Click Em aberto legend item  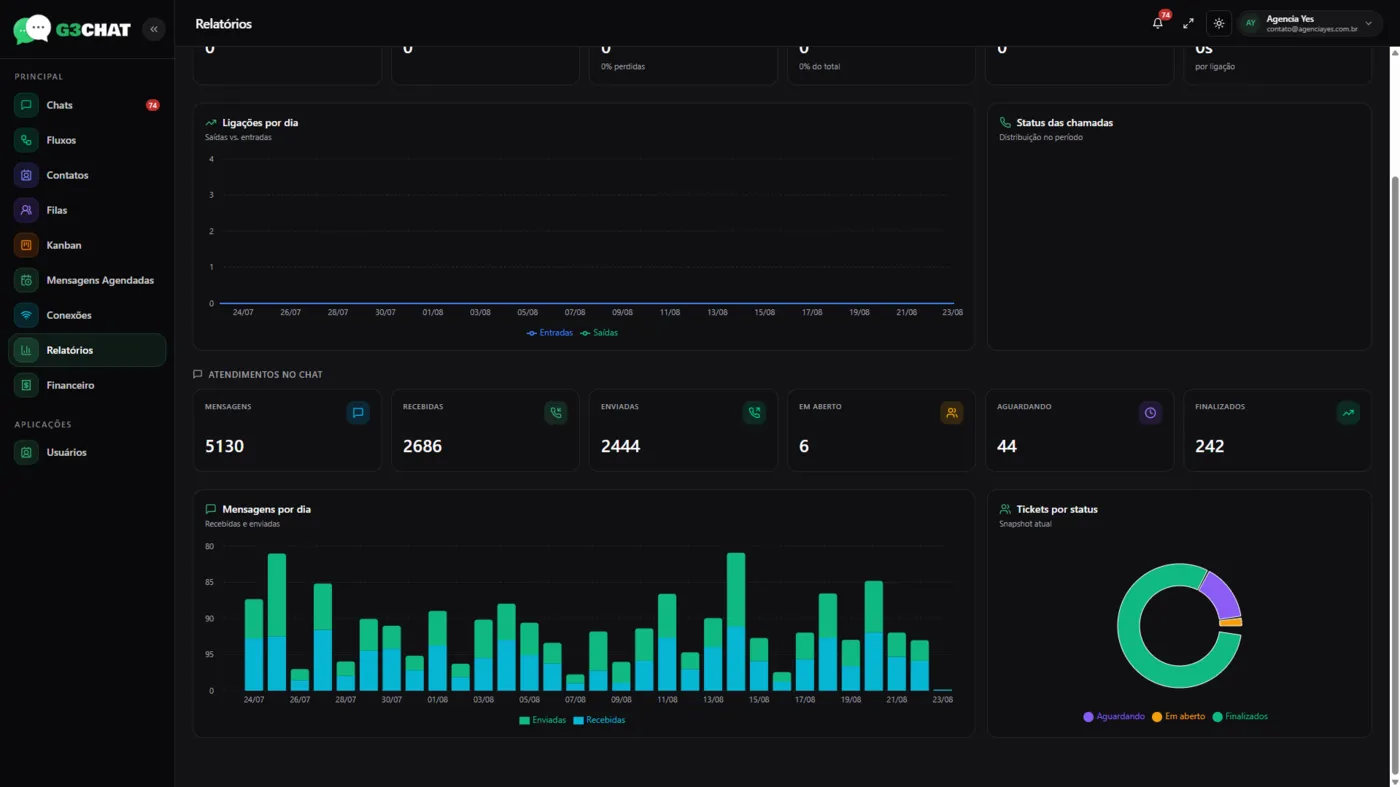click(x=1179, y=717)
